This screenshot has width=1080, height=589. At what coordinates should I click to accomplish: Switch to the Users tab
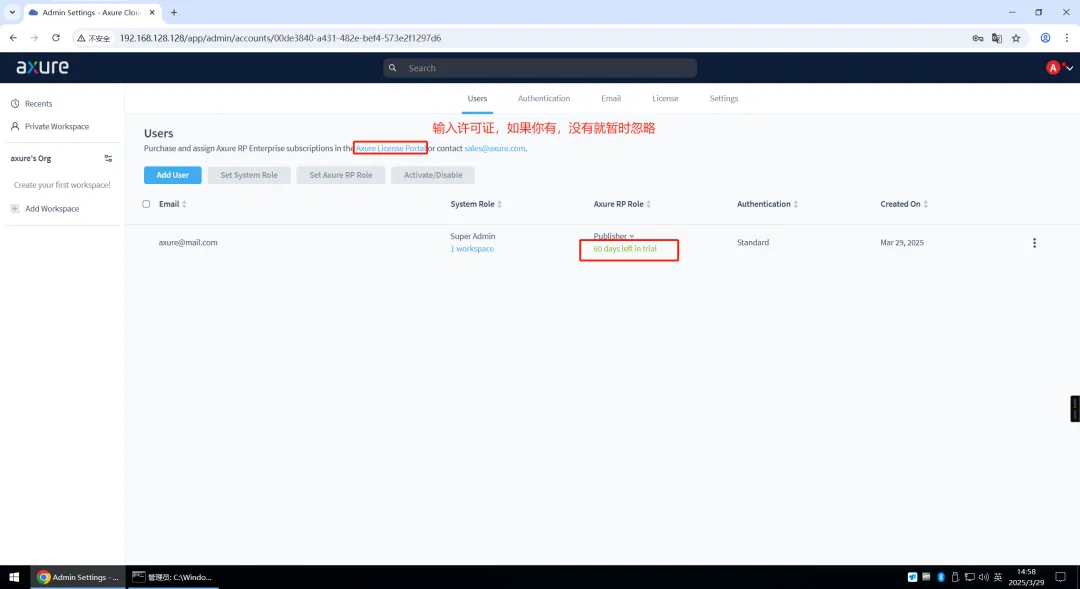[477, 99]
